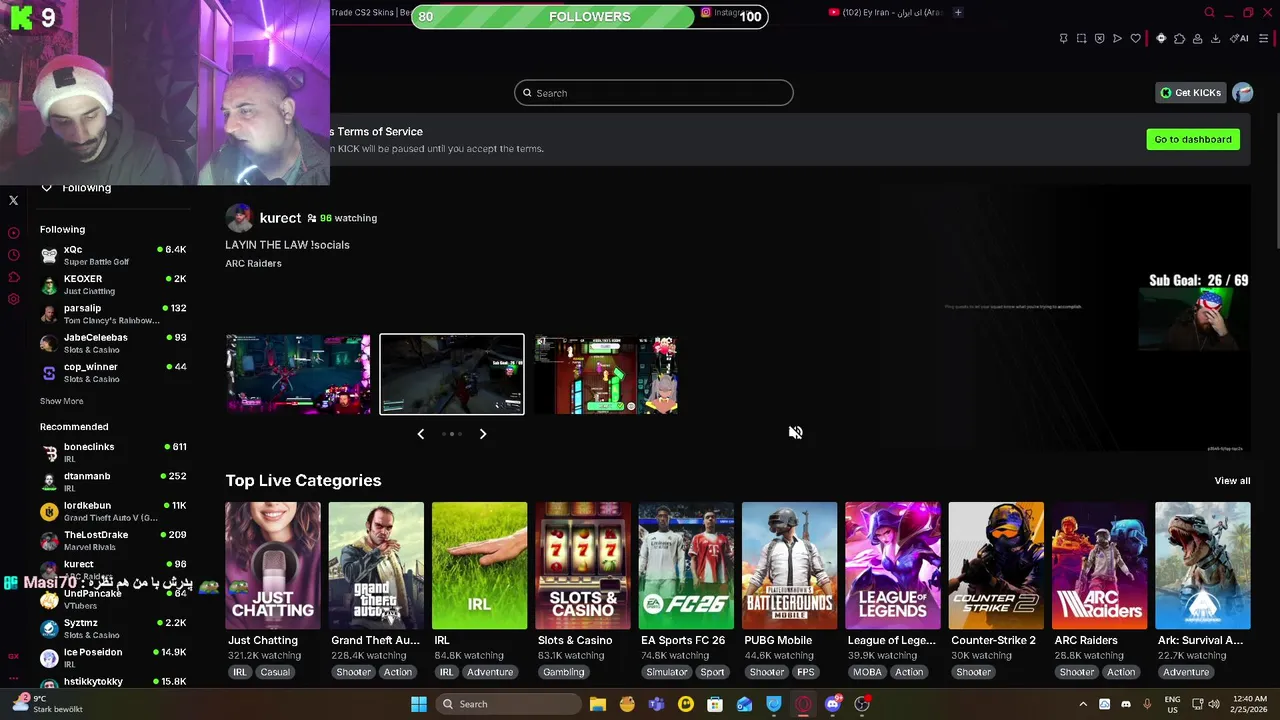Open the Slots & Casino category card
1280x720 pixels.
tap(583, 566)
